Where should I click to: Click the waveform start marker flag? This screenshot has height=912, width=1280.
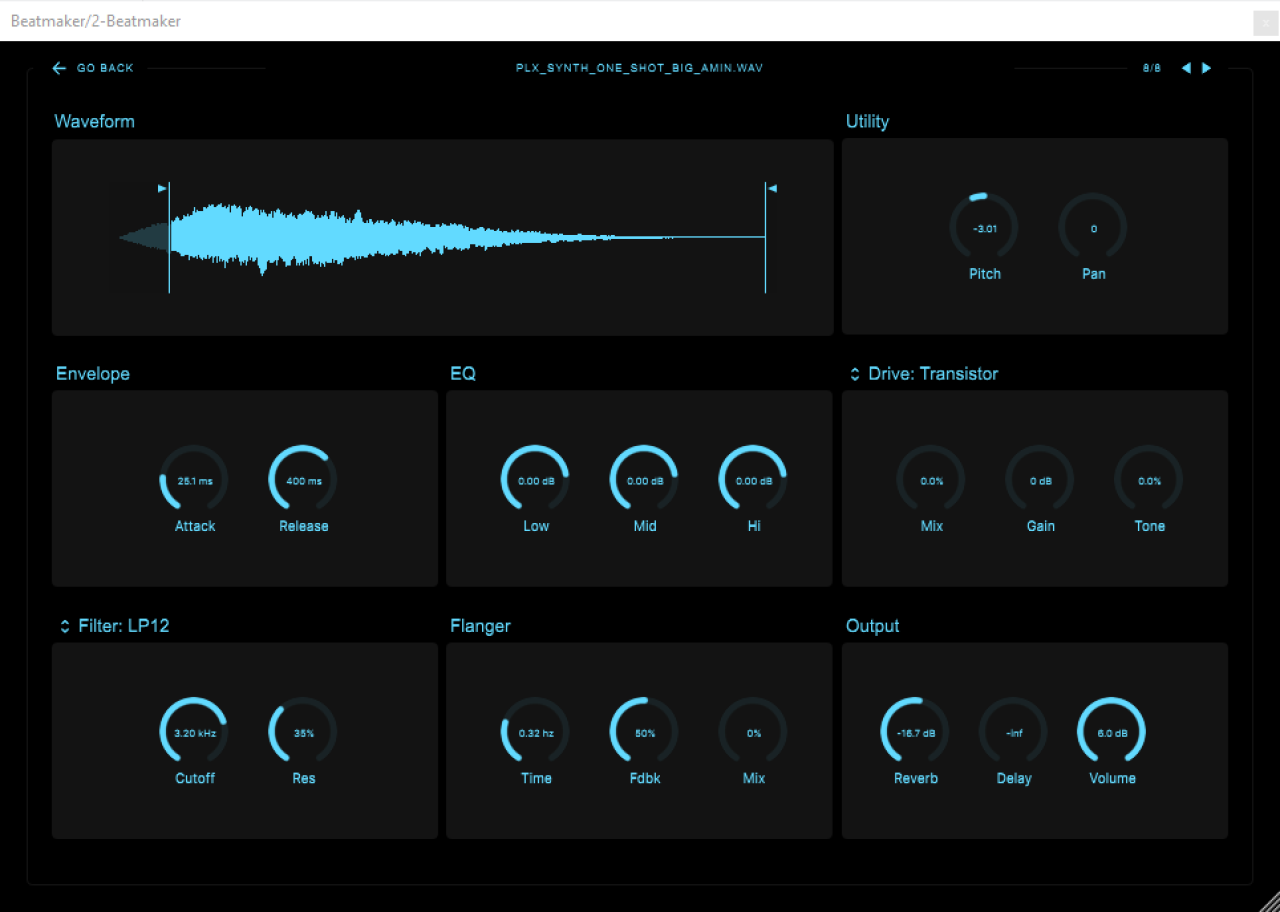163,188
